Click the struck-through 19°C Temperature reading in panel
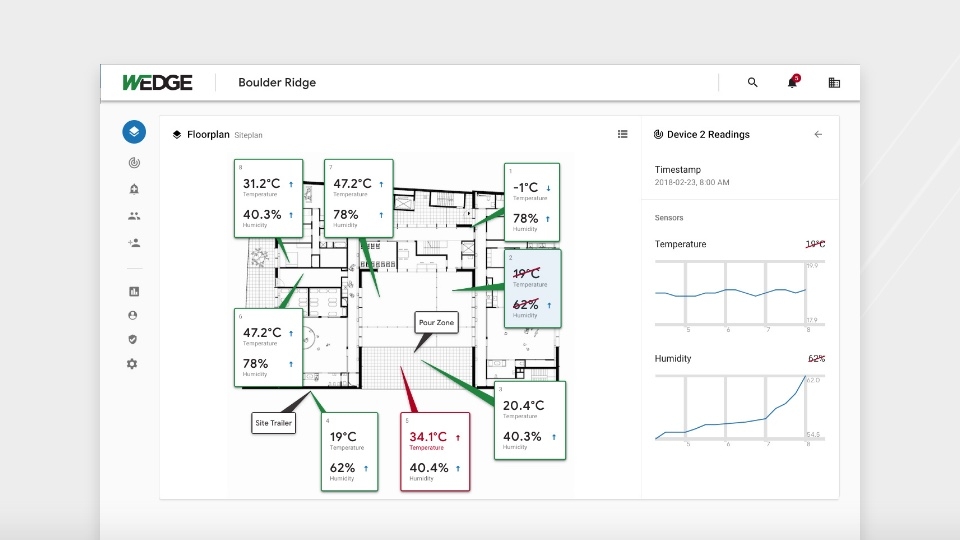The height and width of the screenshot is (540, 960). click(x=816, y=244)
